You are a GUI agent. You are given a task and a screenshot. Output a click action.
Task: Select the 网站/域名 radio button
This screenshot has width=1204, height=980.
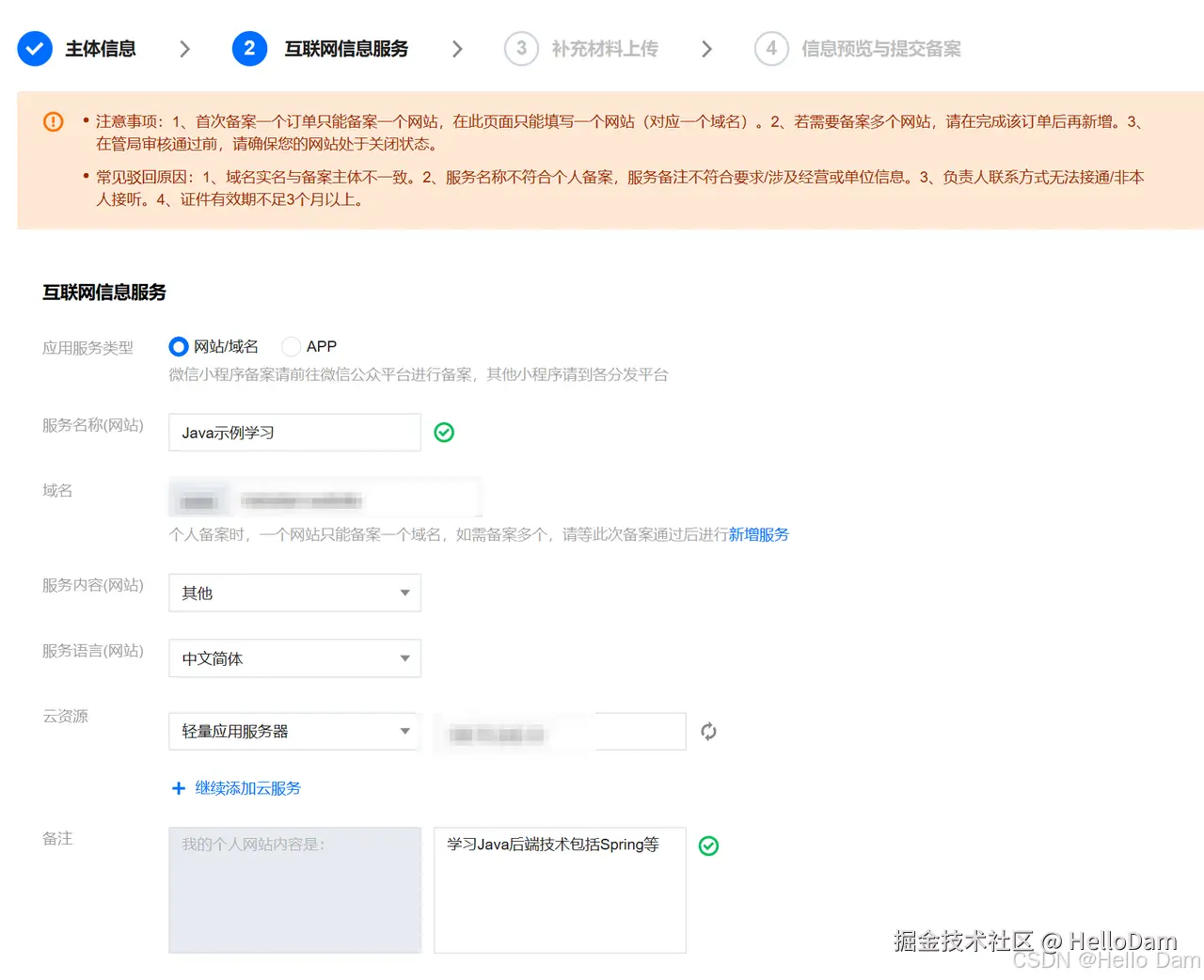tap(178, 346)
